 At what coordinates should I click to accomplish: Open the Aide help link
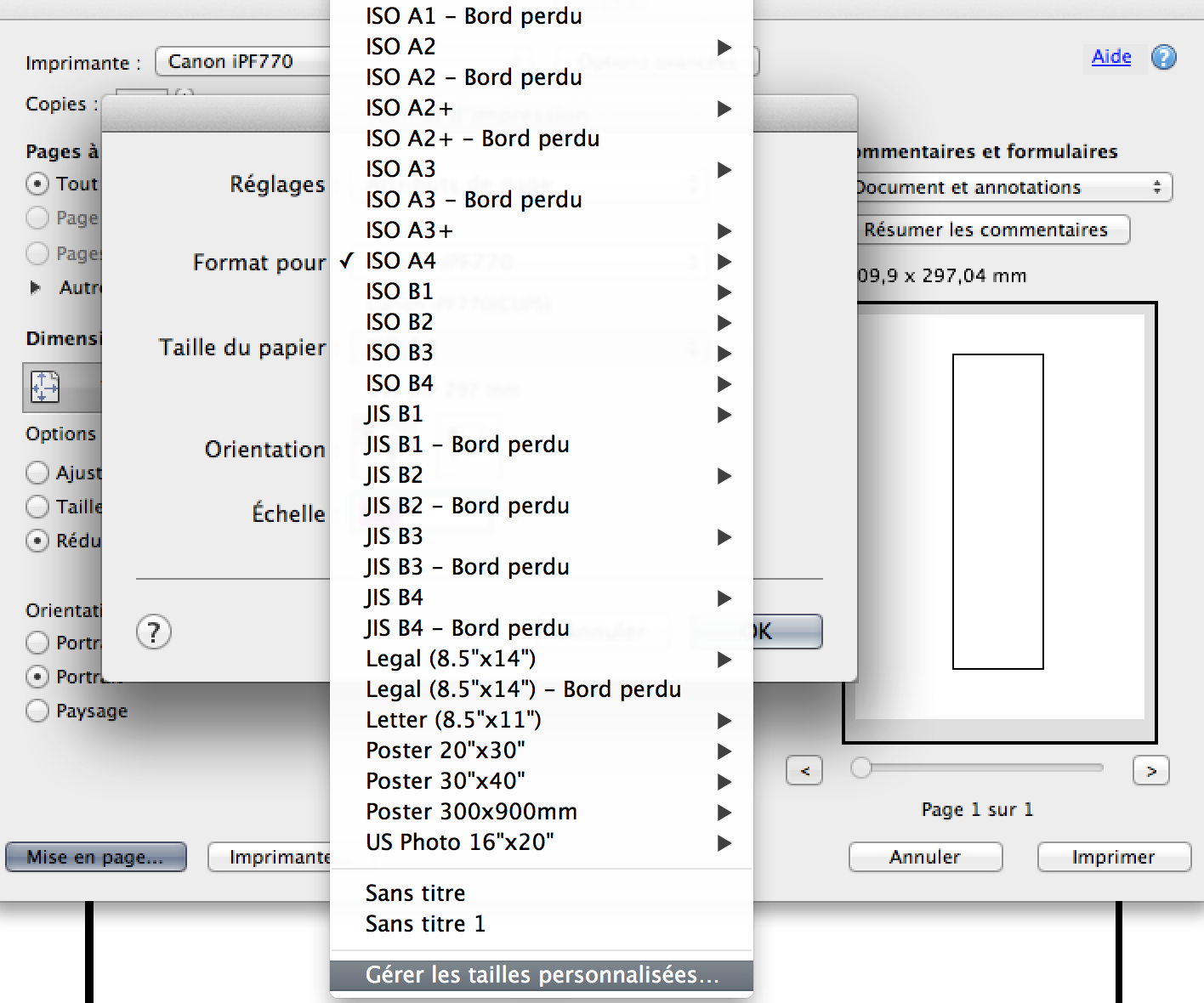[1110, 57]
